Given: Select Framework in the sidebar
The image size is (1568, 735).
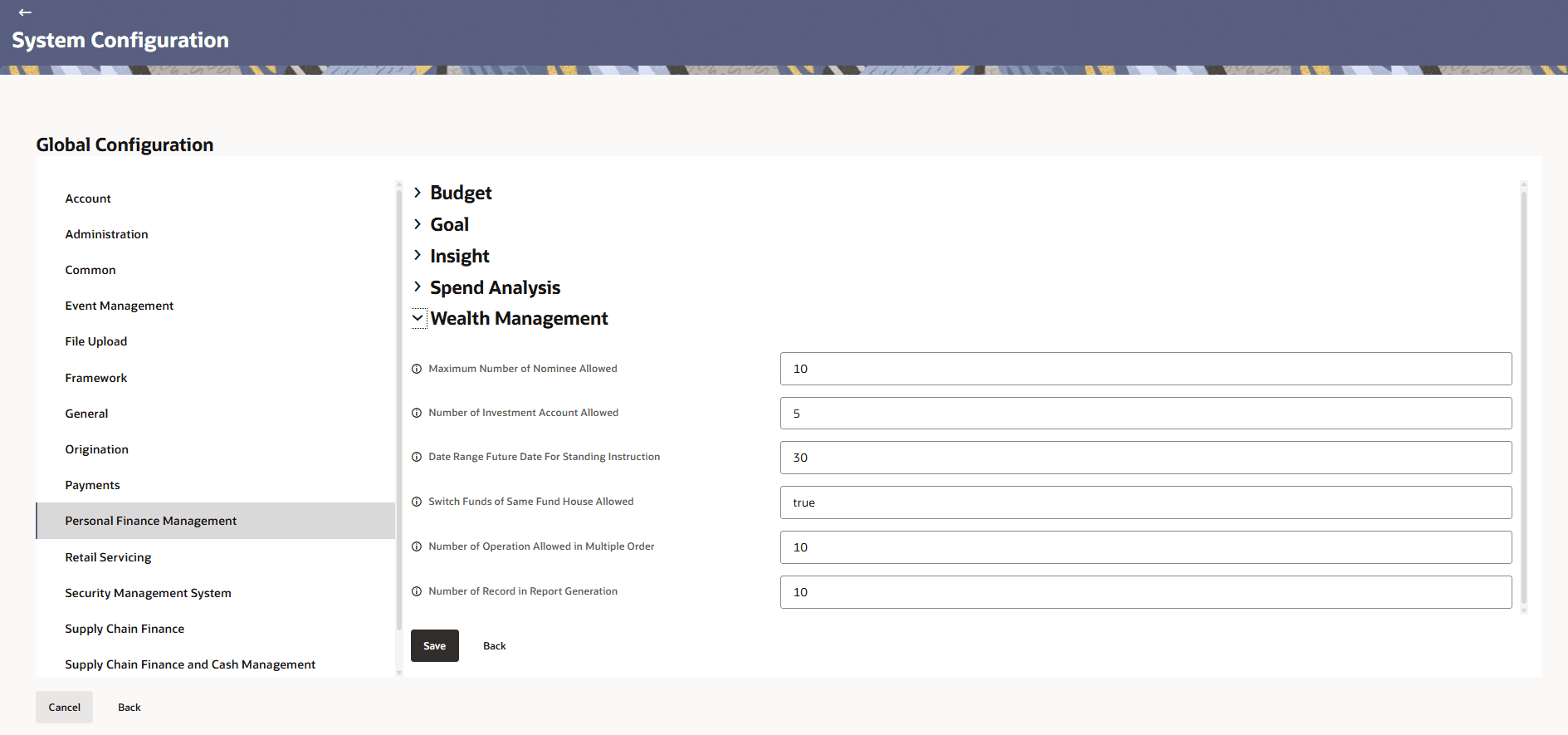Looking at the screenshot, I should tap(215, 378).
